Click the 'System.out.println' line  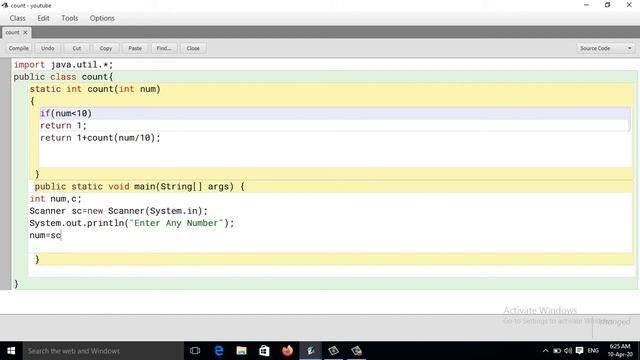(x=131, y=223)
